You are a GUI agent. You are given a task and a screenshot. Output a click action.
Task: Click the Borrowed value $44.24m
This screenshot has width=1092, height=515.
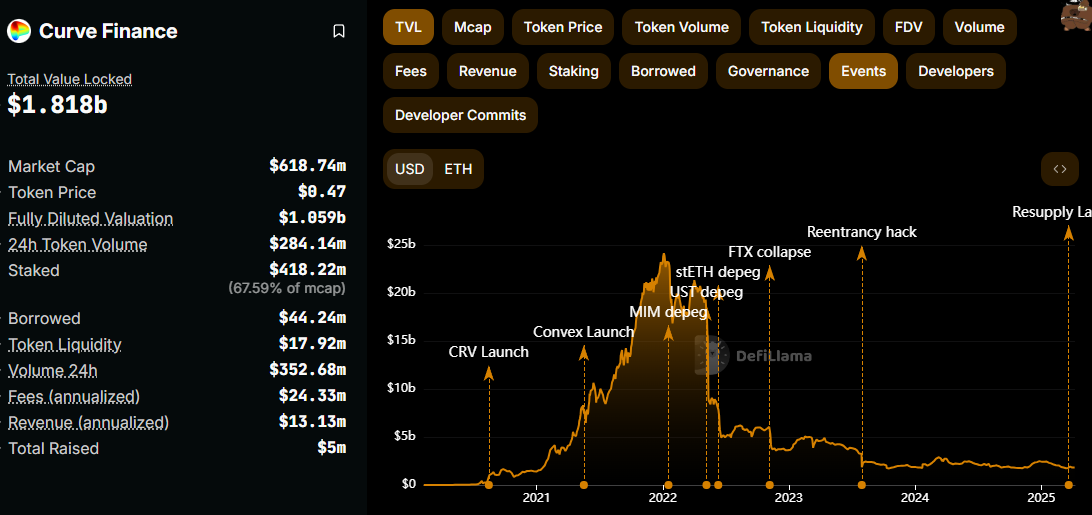[313, 318]
